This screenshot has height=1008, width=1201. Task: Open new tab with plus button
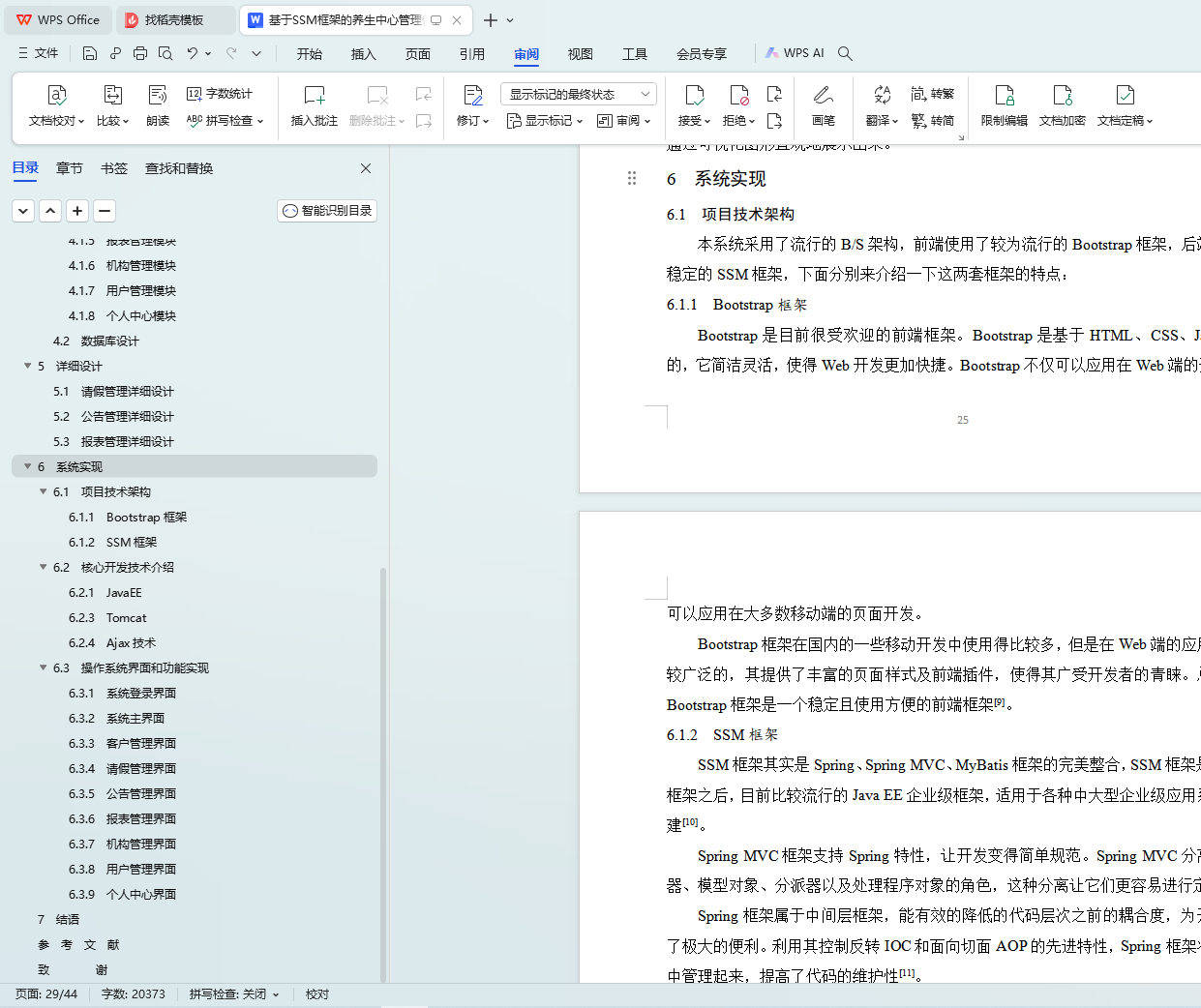click(491, 19)
